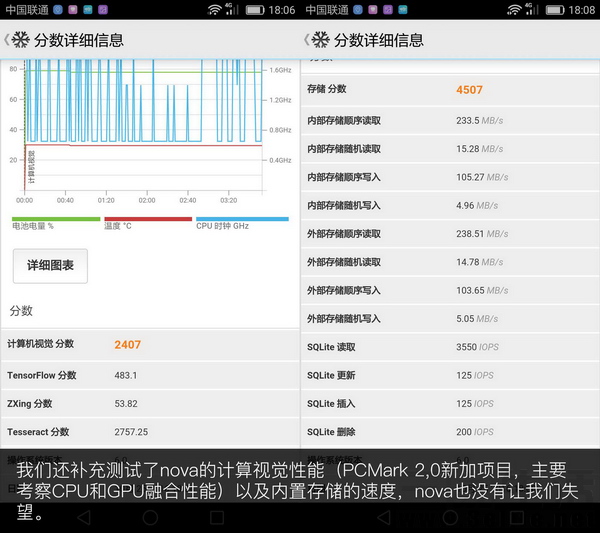600x533 pixels.
Task: Tap the TensorFlow 分数 483.1 row
Action: [150, 375]
